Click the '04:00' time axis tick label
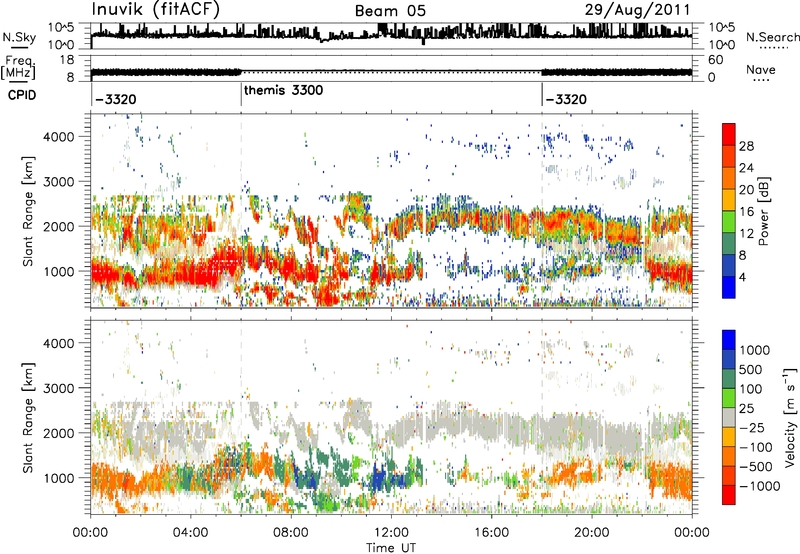Screen dimensions: 800x554 (x=191, y=533)
